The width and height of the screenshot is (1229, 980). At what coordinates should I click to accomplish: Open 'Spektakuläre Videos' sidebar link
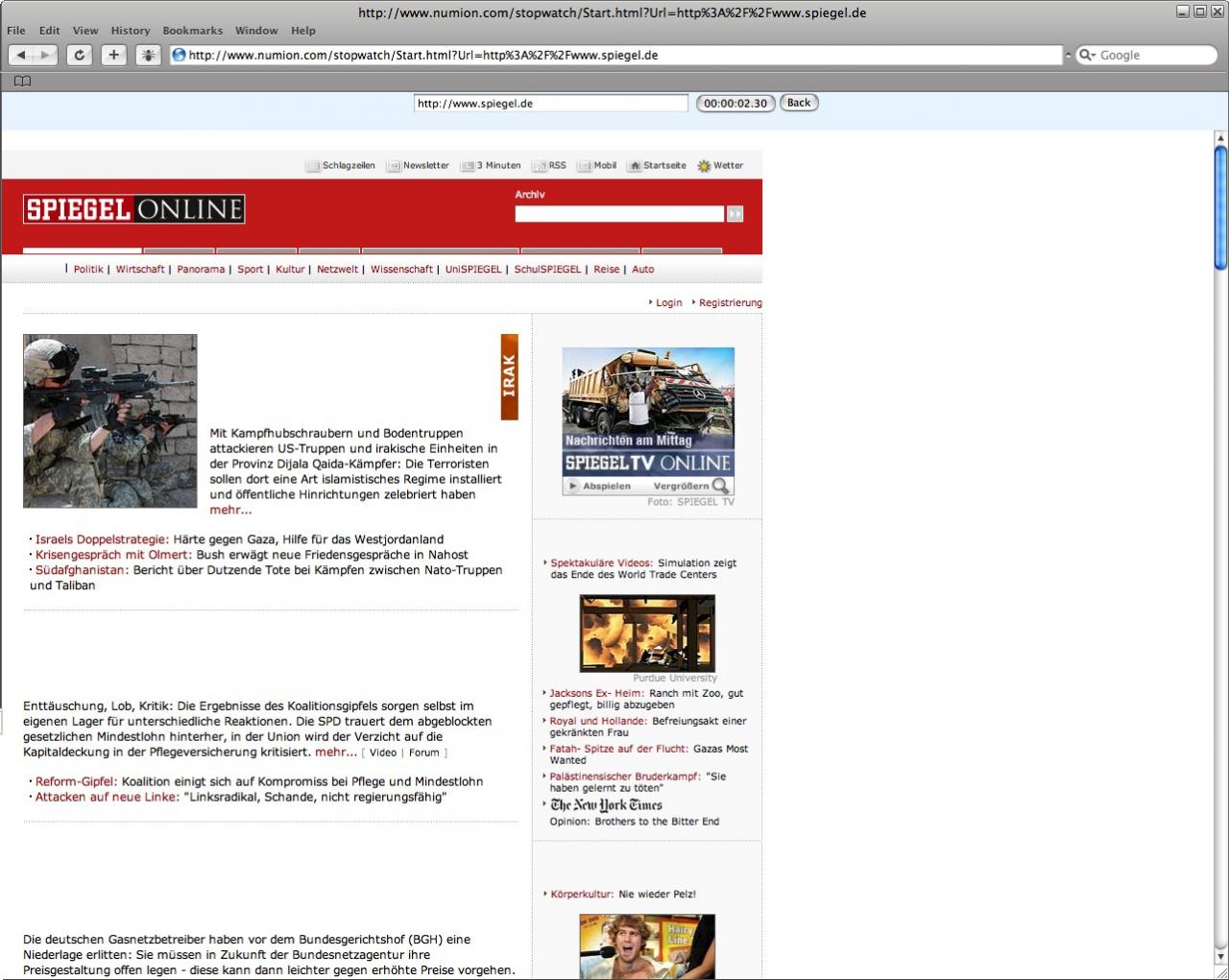[602, 563]
